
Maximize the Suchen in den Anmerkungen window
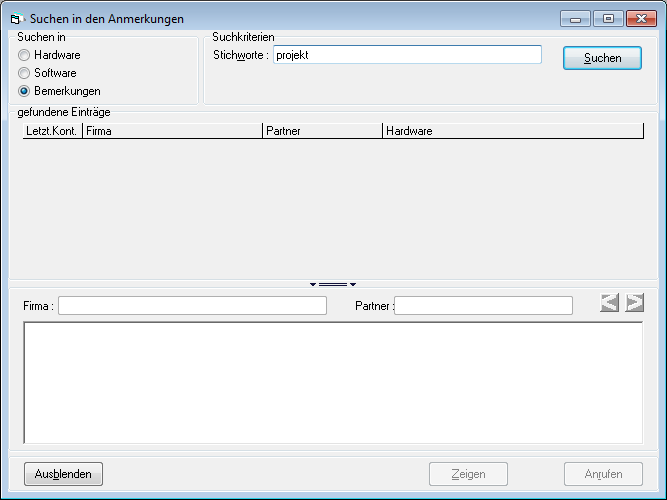[x=607, y=18]
